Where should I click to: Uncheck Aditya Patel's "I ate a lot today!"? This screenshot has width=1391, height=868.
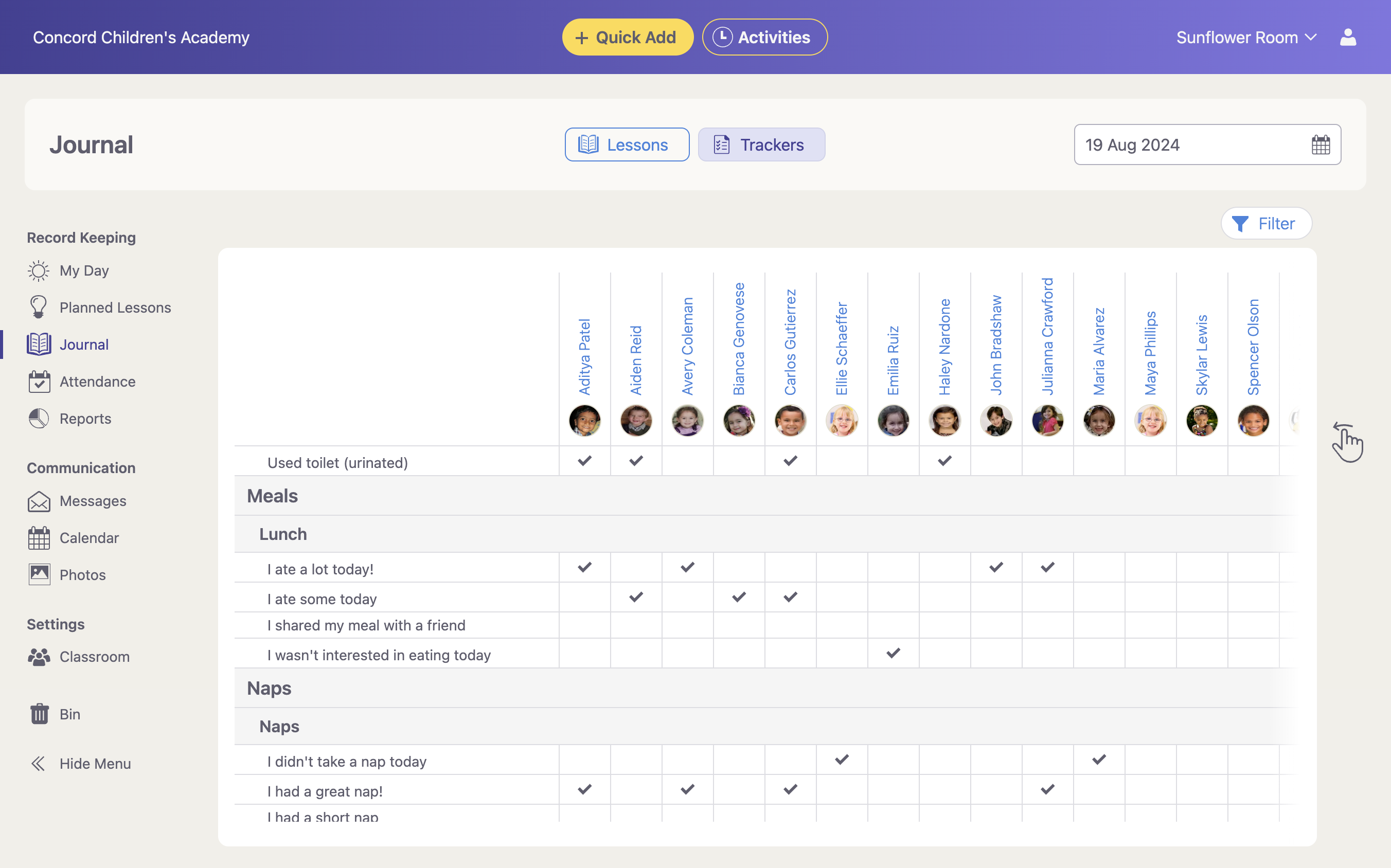click(585, 567)
